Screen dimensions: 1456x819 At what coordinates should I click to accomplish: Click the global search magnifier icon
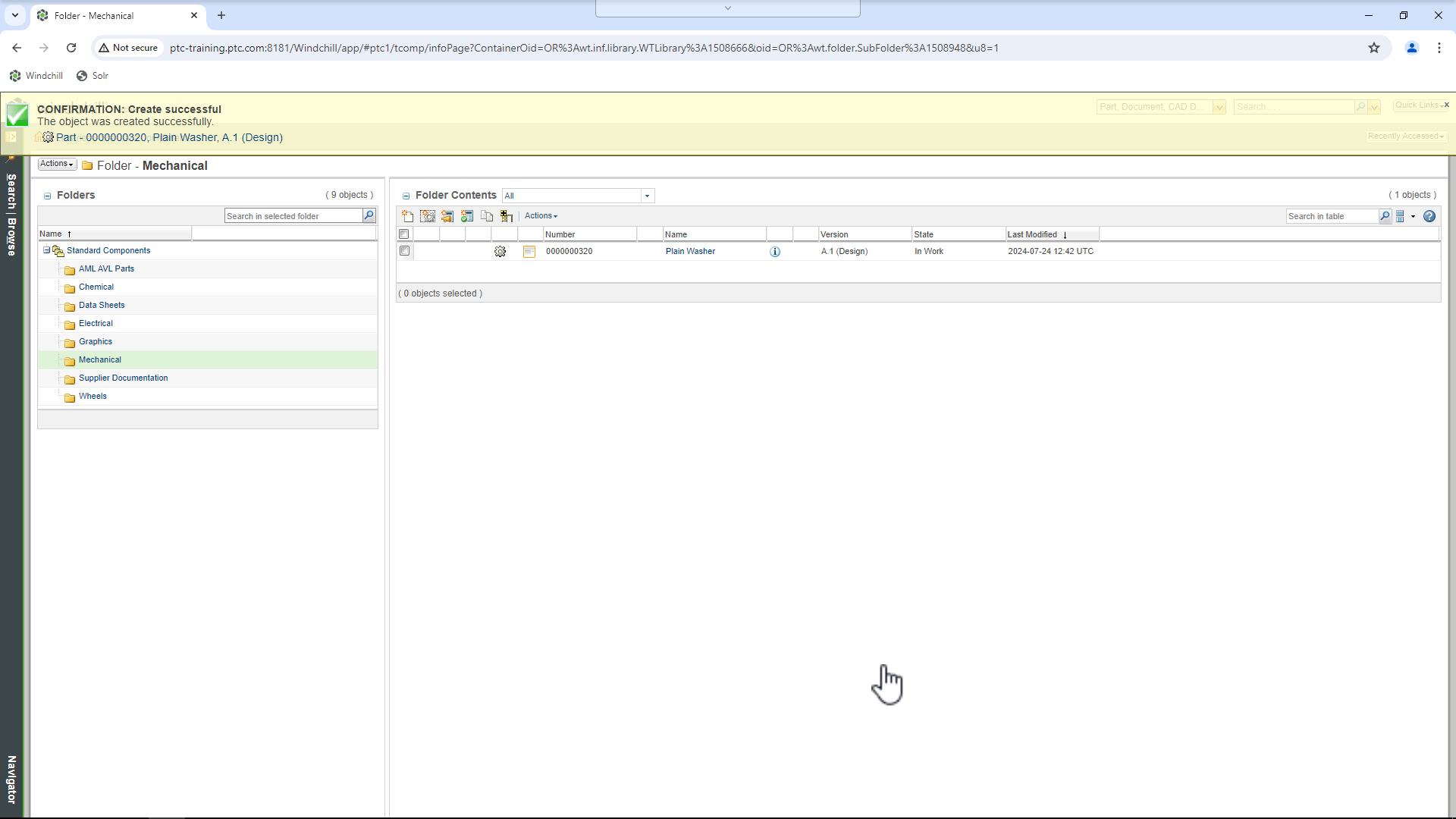pos(1360,107)
